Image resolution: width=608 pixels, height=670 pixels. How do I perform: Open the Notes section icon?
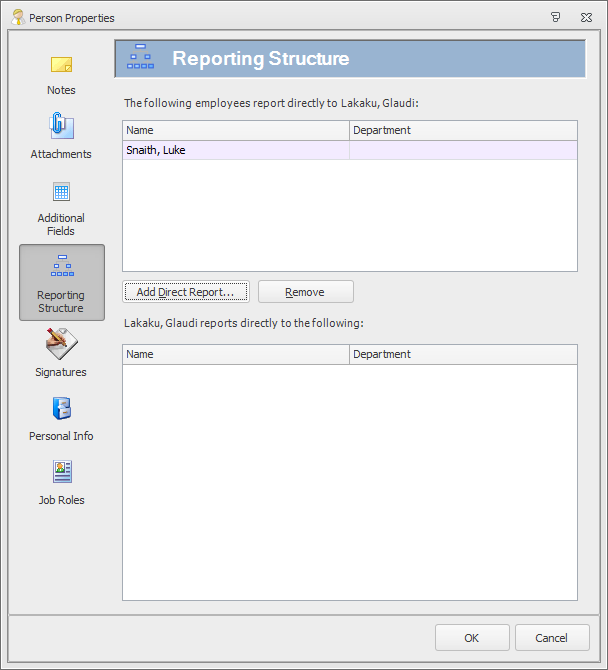click(62, 65)
